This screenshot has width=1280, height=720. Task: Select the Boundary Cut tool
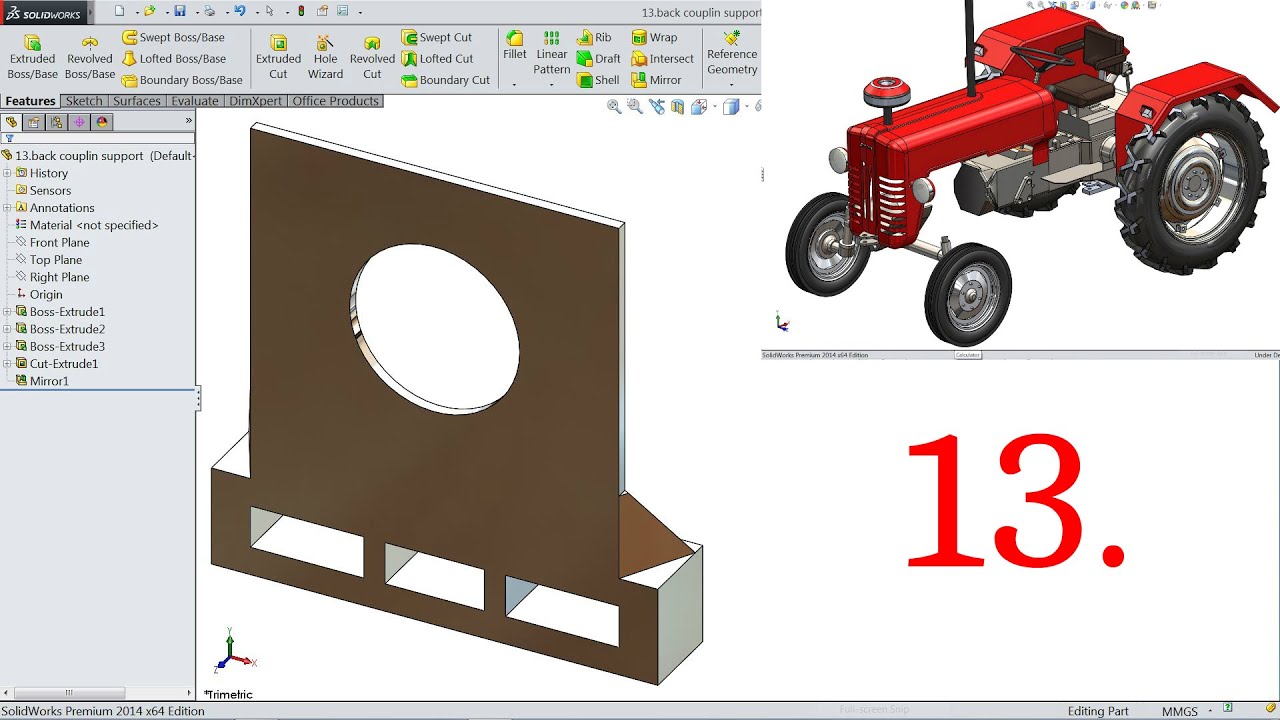click(445, 80)
